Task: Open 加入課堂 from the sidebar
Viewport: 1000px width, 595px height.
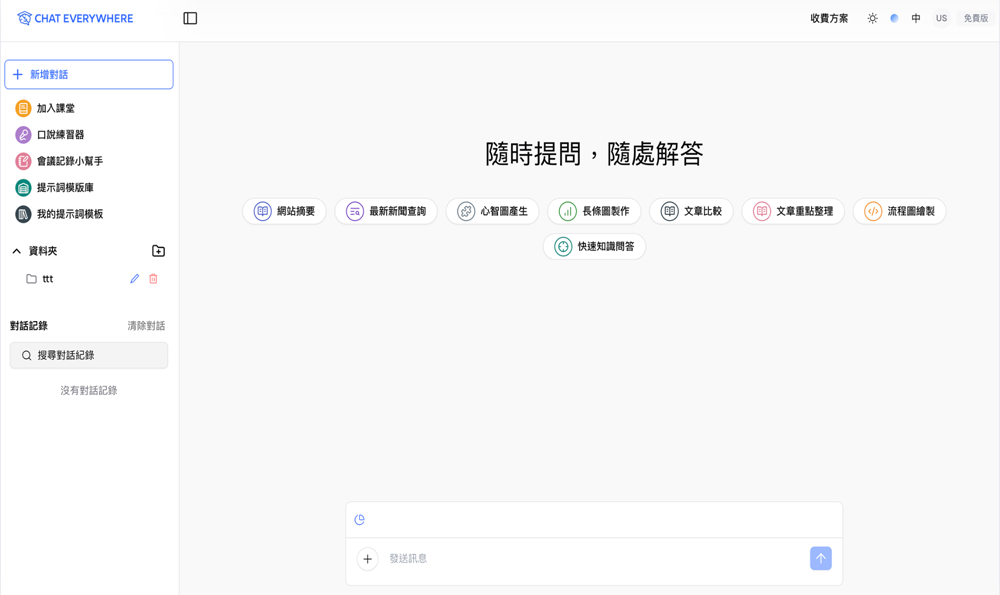Action: pos(45,108)
